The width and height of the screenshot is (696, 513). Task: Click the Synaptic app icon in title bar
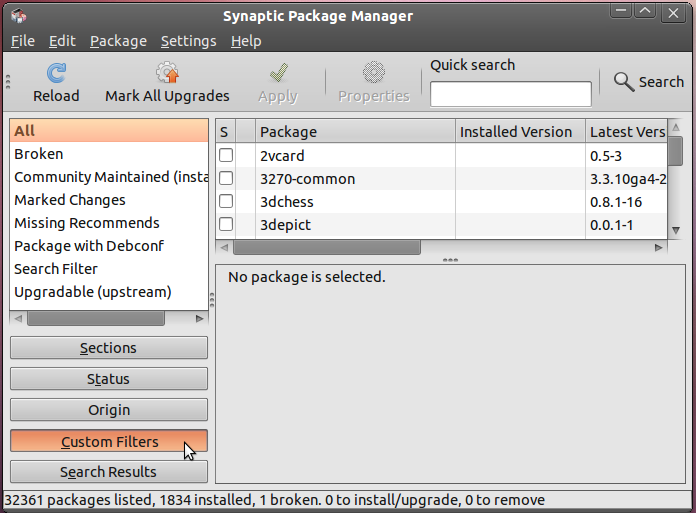click(x=19, y=16)
